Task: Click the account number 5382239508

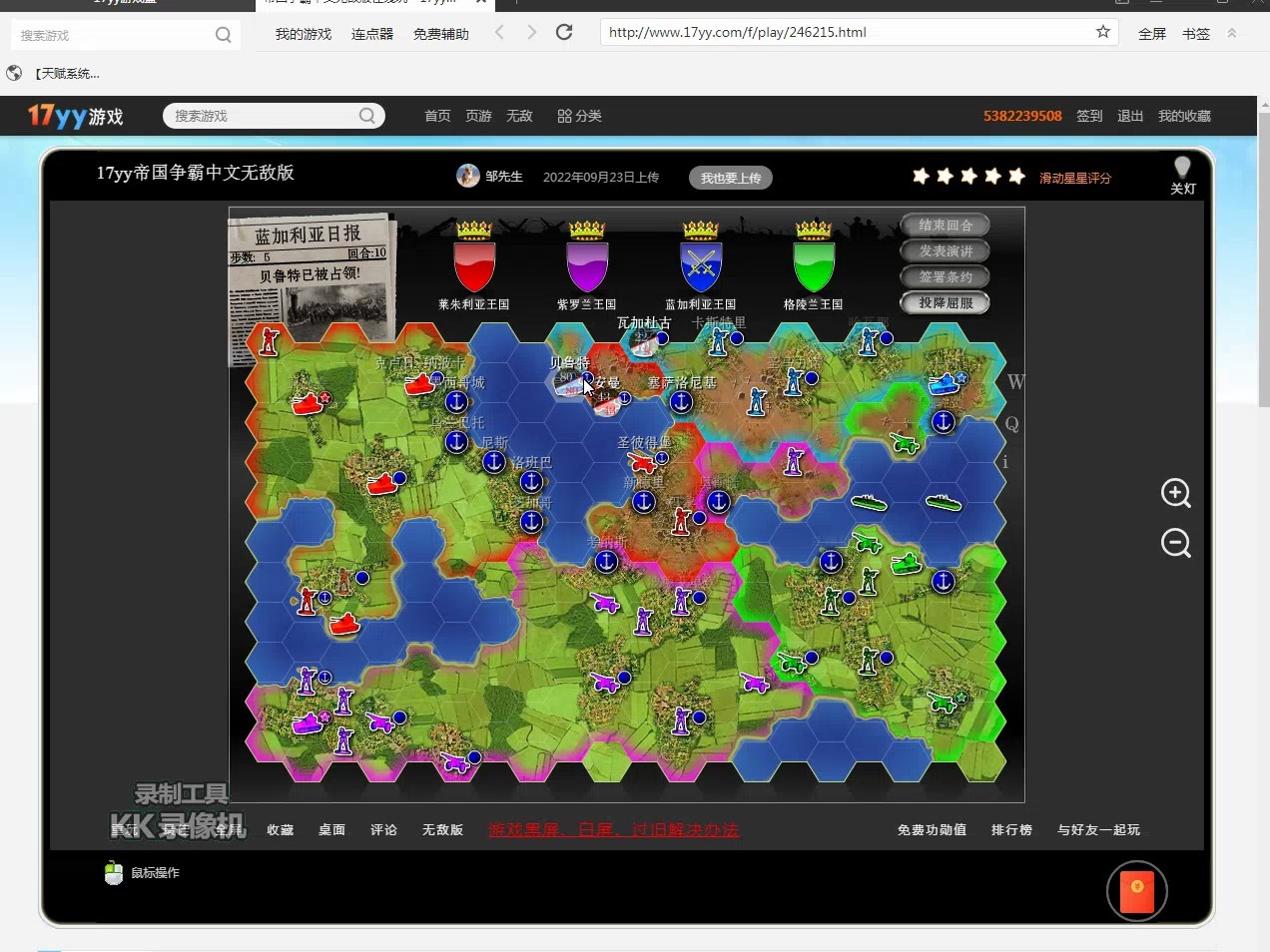Action: click(x=1022, y=117)
